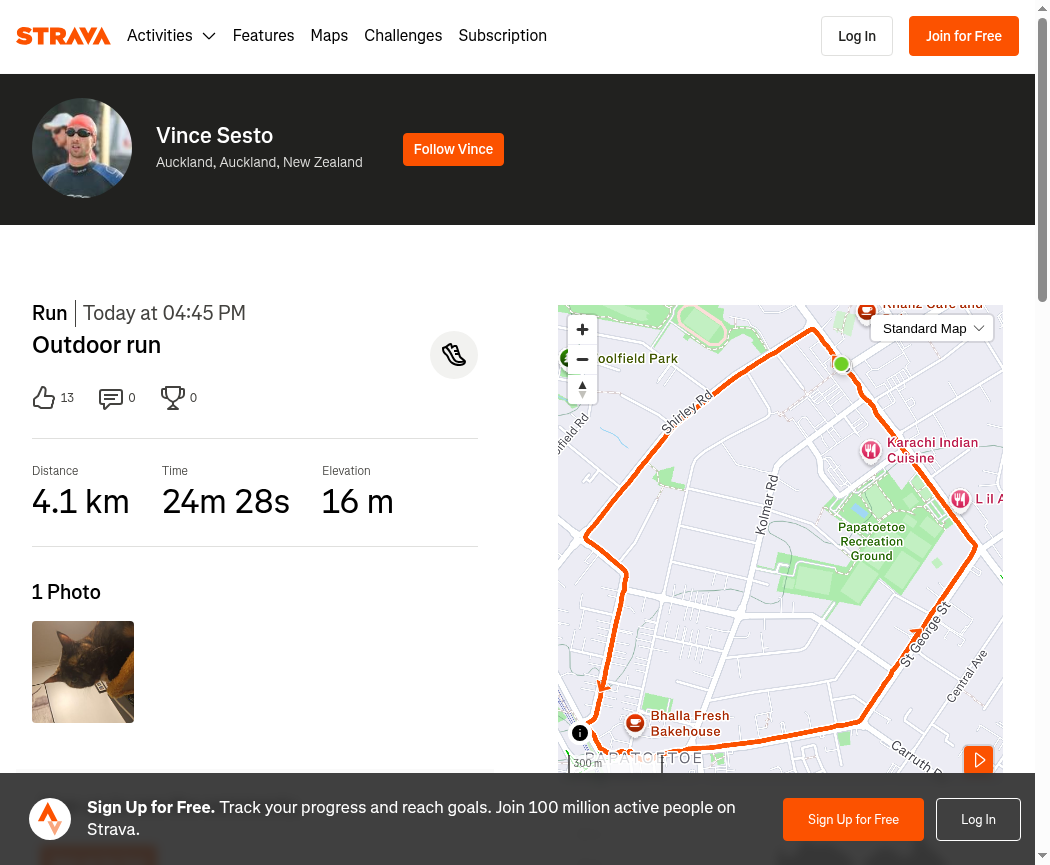Open Vince Sesto profile name link
Viewport: 1050px width, 865px height.
point(214,135)
